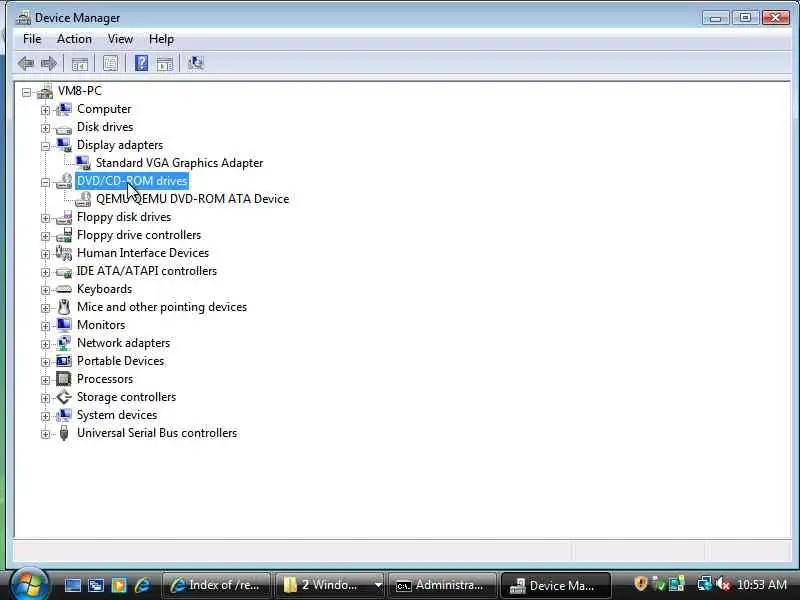Select the Portable Devices label
This screenshot has width=800, height=600.
coord(120,361)
